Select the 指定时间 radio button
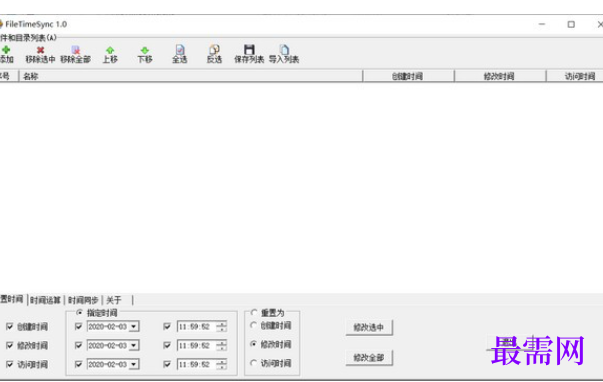This screenshot has height=382, width=603. tap(80, 312)
